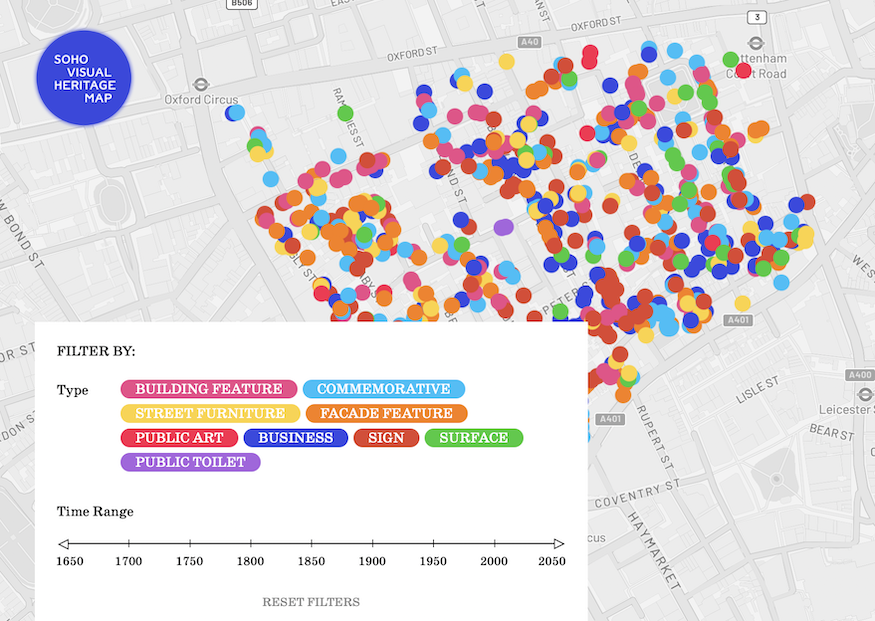Enable the Facade Feature filter

(x=386, y=413)
